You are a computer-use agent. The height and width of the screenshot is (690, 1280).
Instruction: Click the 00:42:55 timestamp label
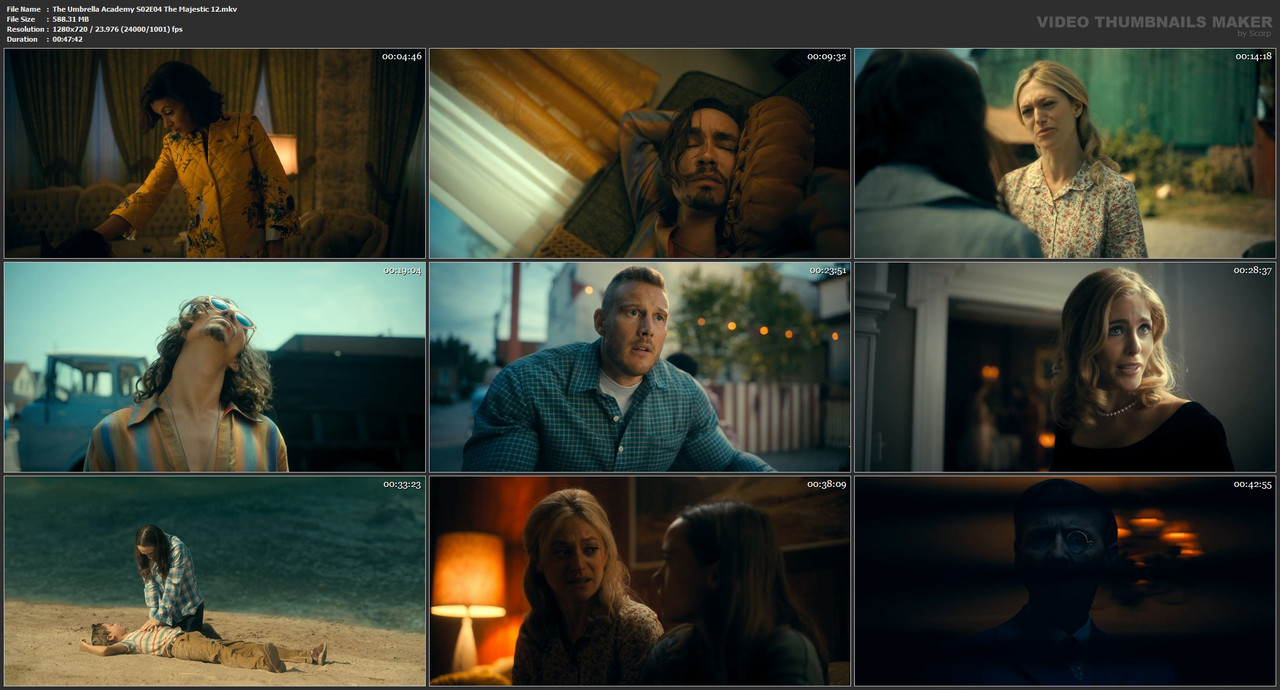tap(1252, 484)
